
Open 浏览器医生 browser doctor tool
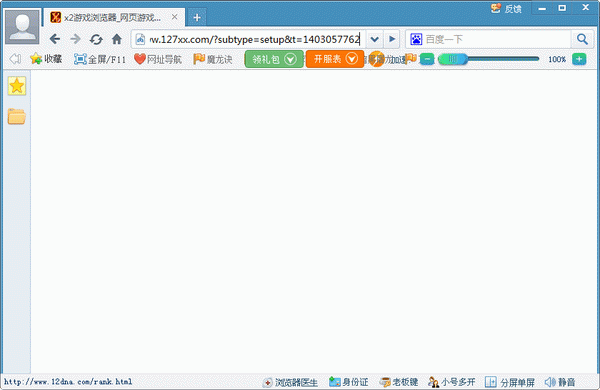(290, 382)
